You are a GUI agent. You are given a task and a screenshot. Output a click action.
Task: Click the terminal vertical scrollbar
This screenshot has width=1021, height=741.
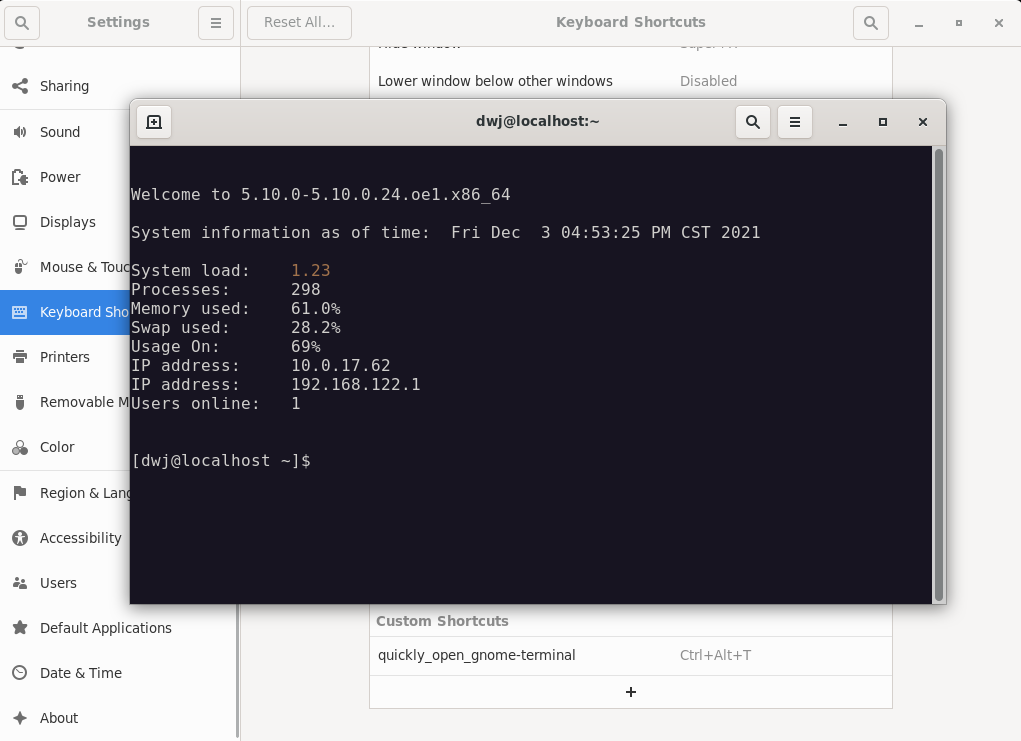(938, 374)
